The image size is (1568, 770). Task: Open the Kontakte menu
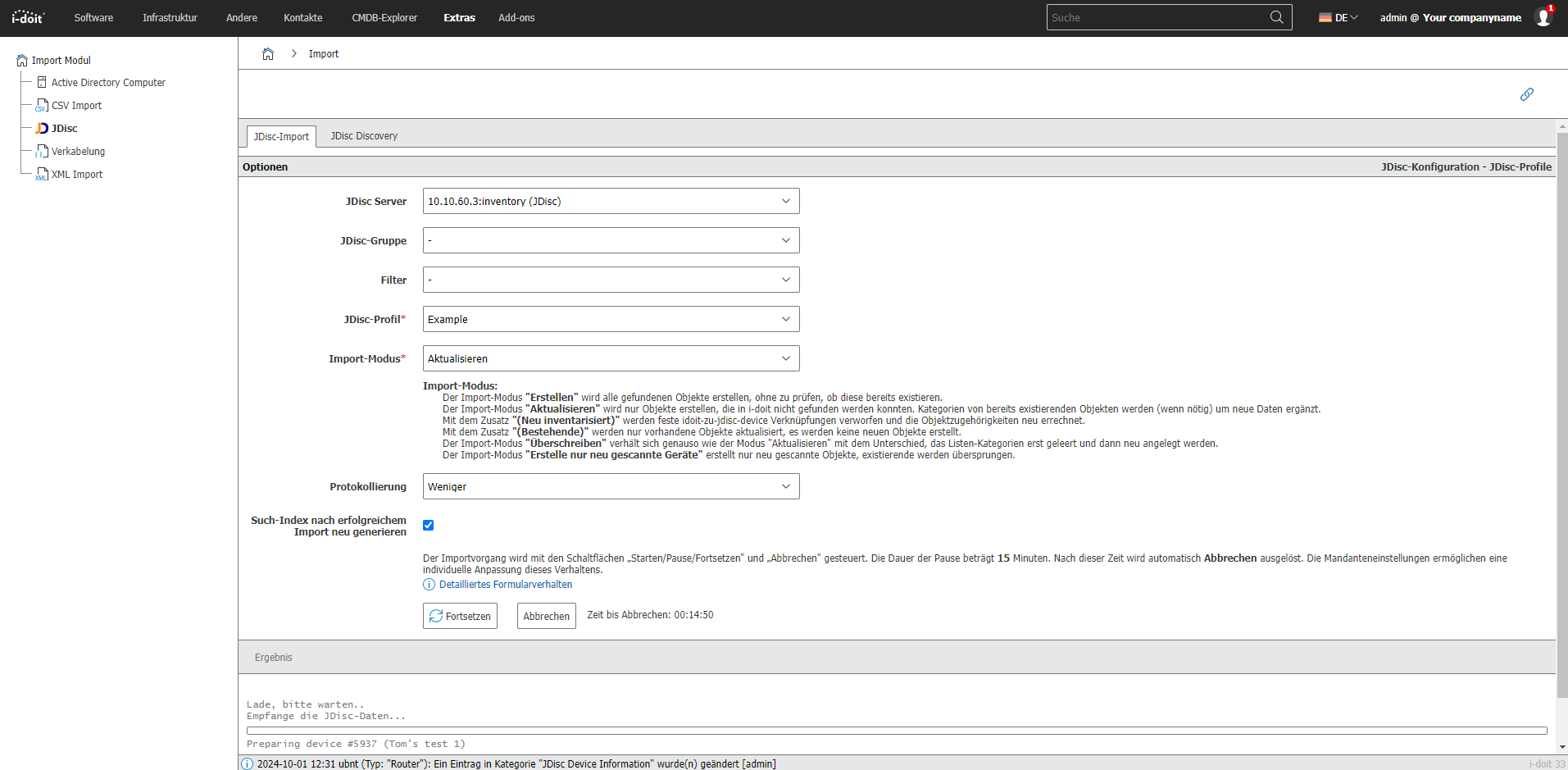pyautogui.click(x=303, y=17)
